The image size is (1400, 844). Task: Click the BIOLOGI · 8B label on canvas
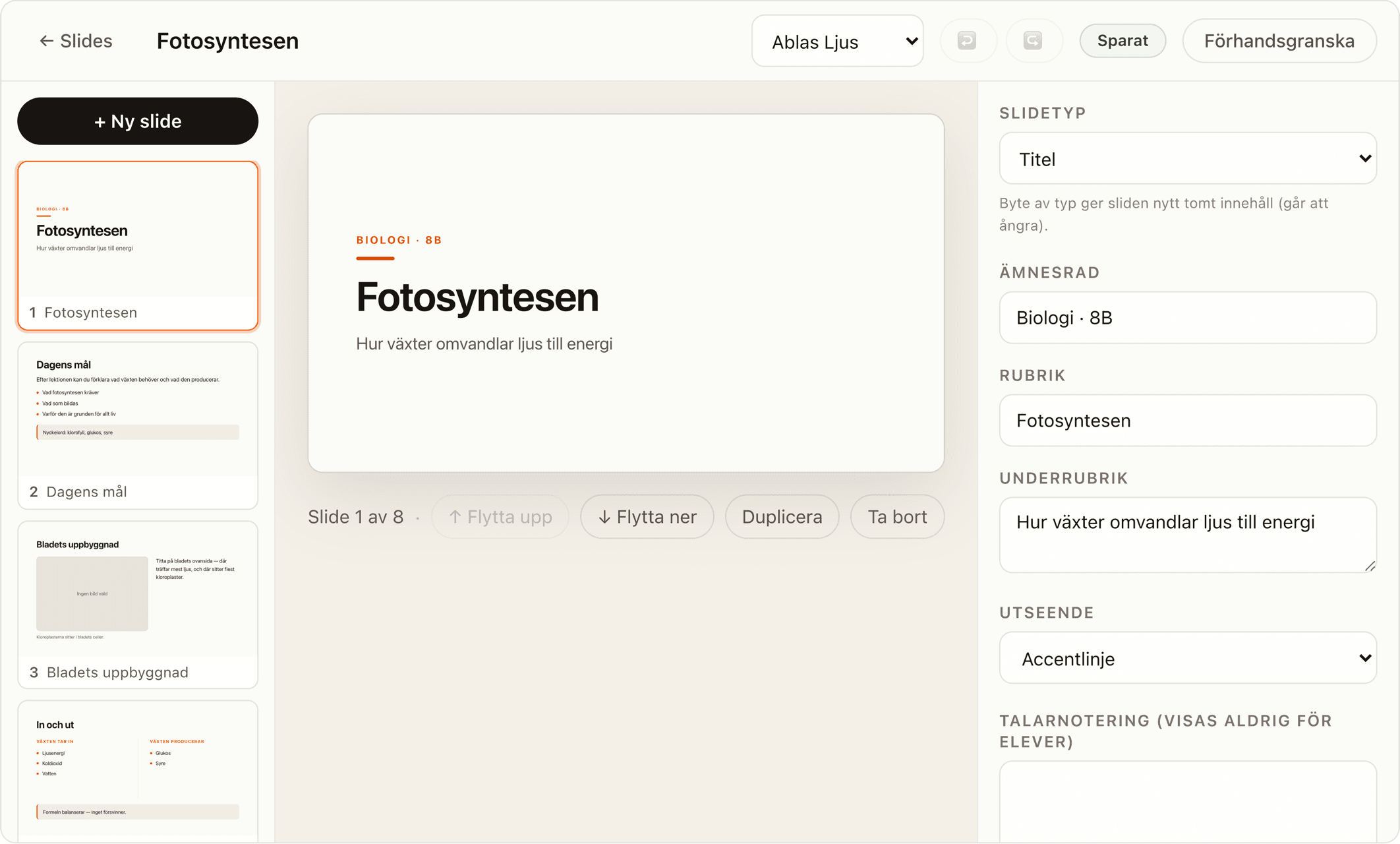(399, 240)
